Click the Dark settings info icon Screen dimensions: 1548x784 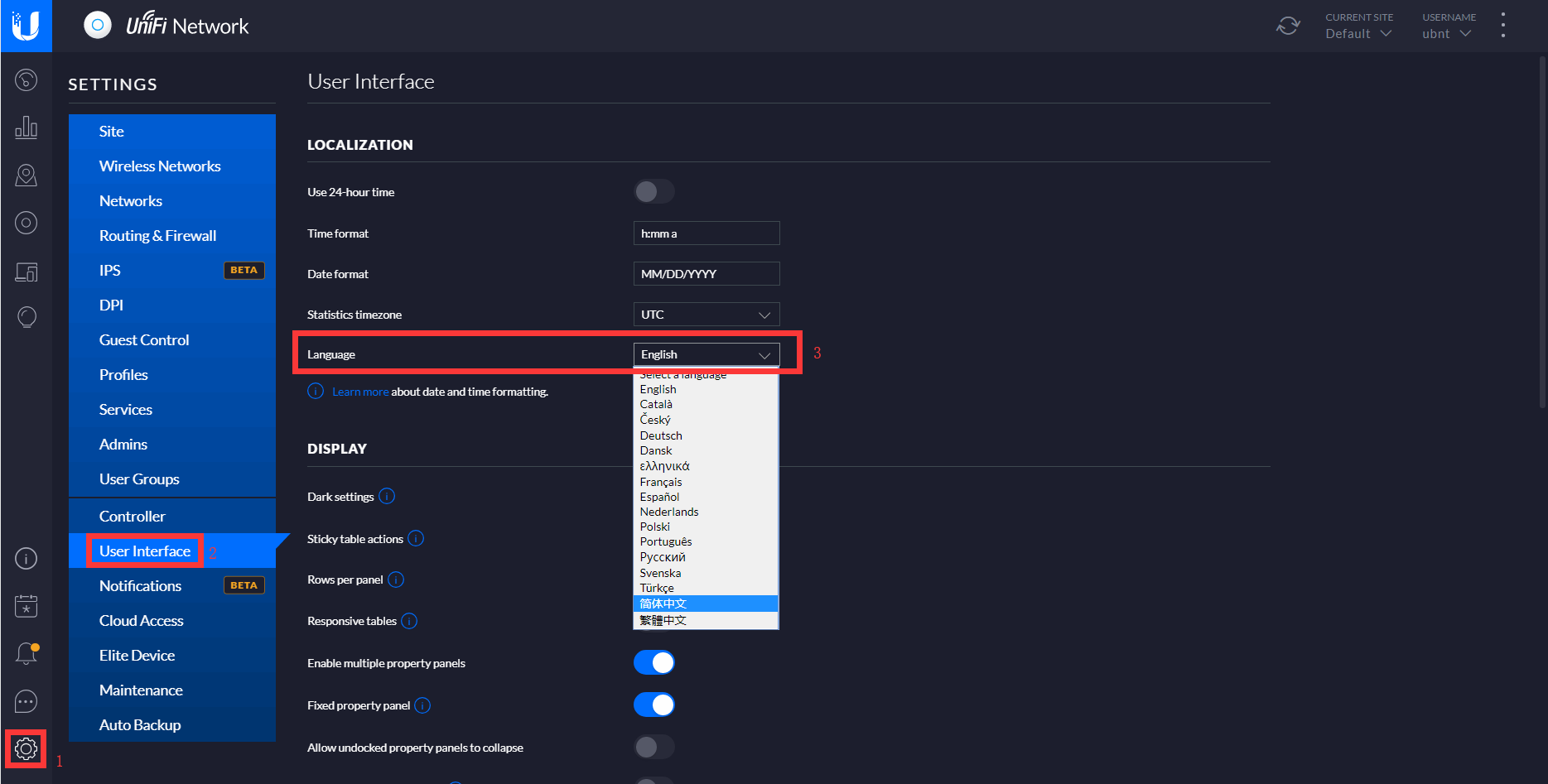coord(387,497)
